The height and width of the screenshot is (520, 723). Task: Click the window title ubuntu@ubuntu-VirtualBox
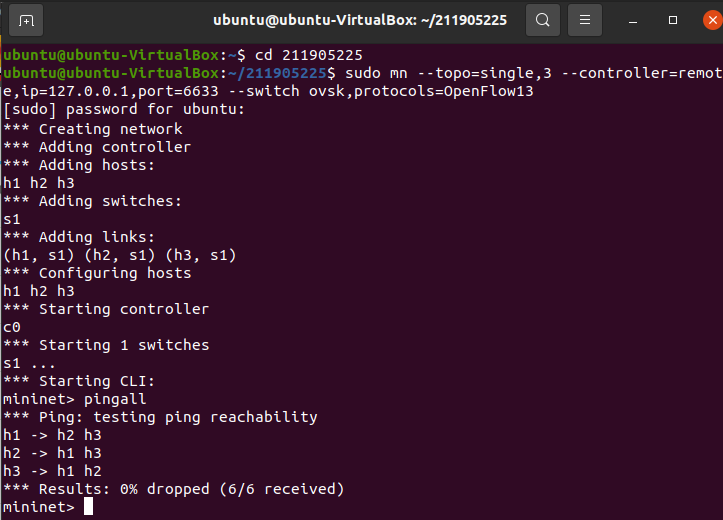(360, 20)
